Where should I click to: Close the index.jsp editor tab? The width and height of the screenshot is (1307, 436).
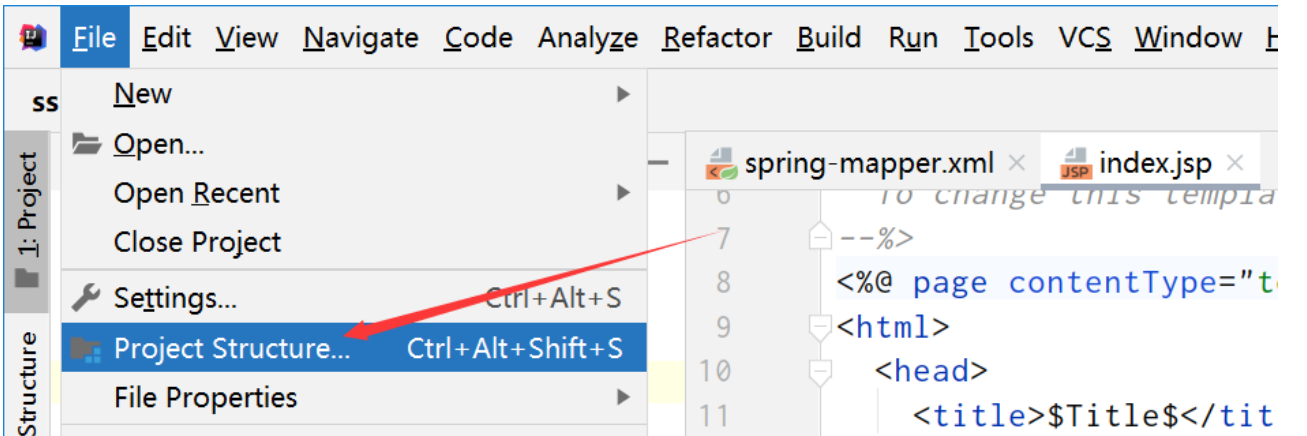coord(1235,163)
